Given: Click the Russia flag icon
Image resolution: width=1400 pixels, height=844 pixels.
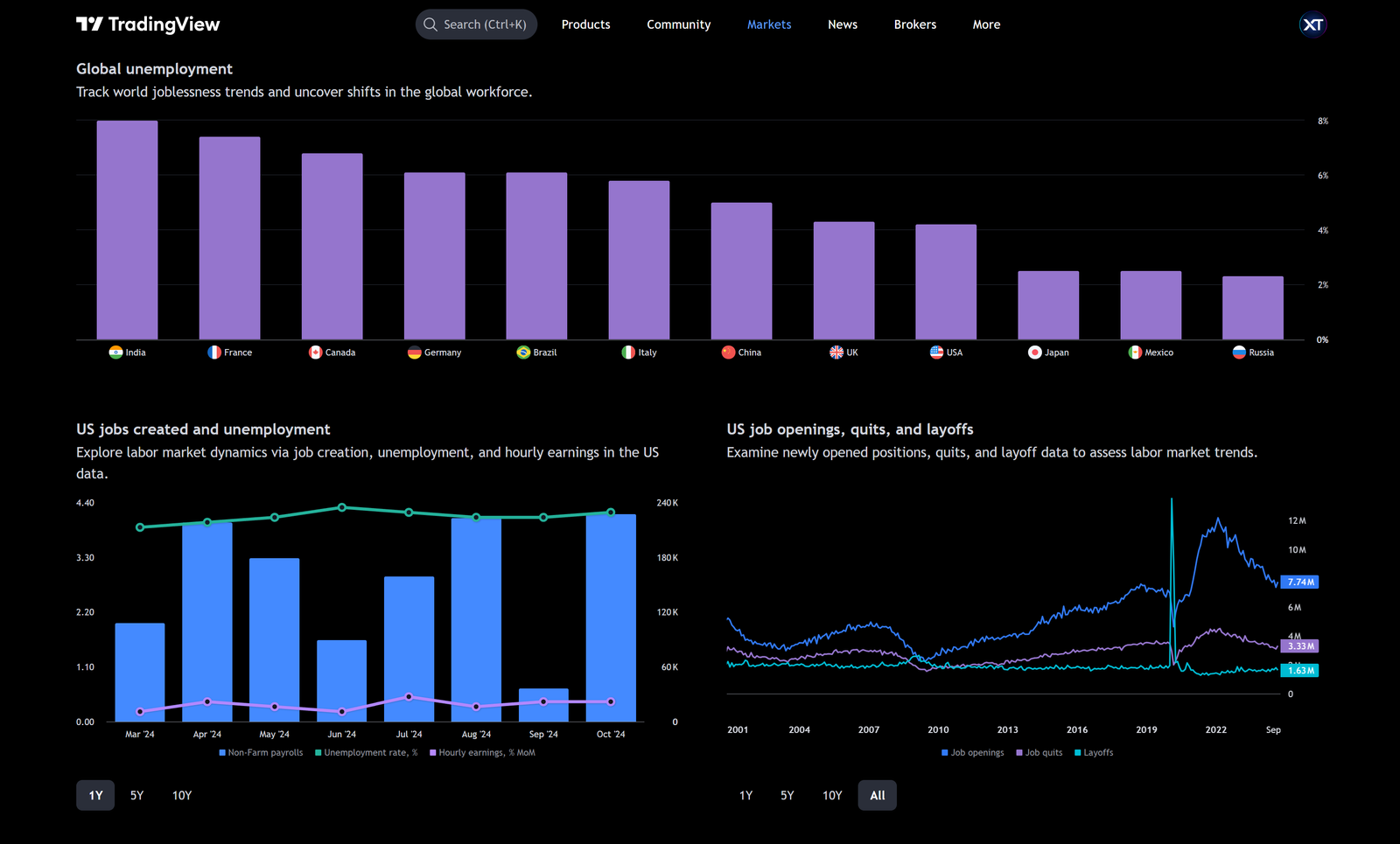Looking at the screenshot, I should click(x=1238, y=352).
